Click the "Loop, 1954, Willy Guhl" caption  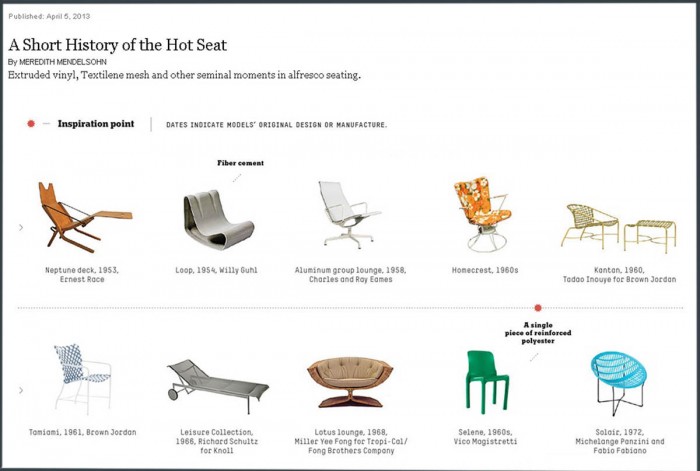[x=217, y=270]
